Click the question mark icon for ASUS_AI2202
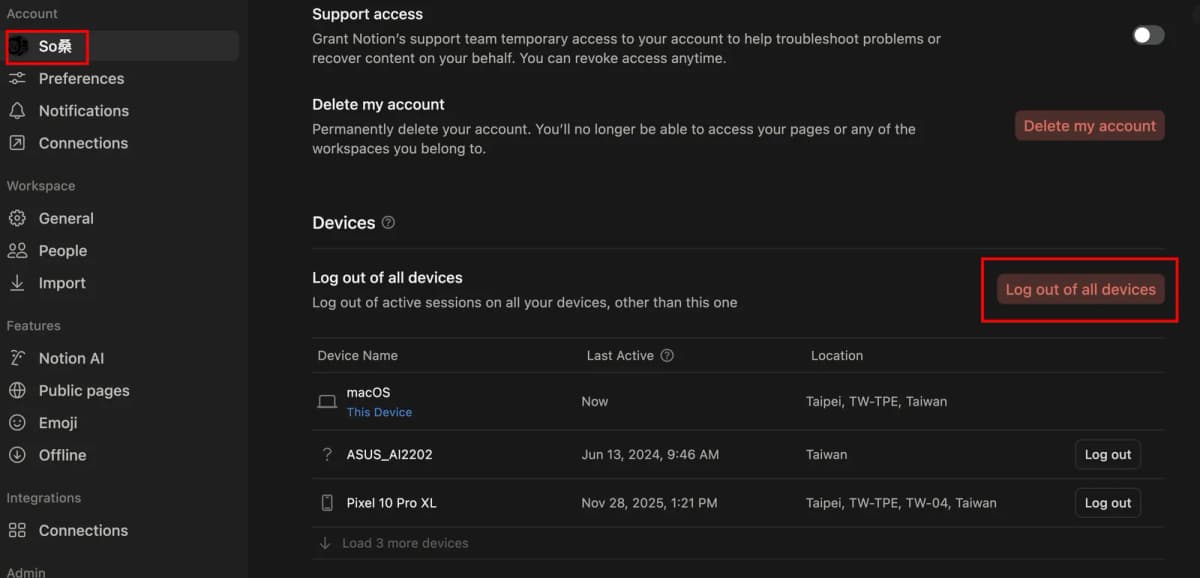This screenshot has height=578, width=1200. tap(327, 454)
